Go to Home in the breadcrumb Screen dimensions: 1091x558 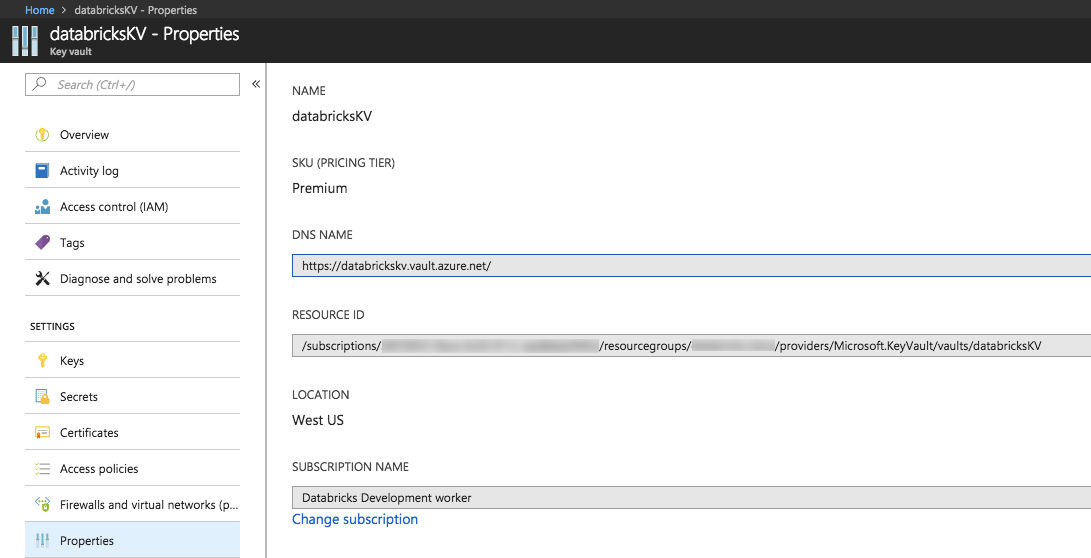click(40, 10)
